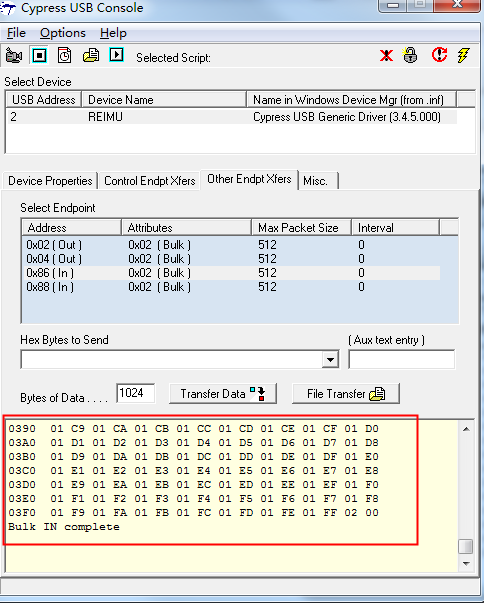This screenshot has width=484, height=603.
Task: Click the Max Packet Size column header
Action: [301, 228]
